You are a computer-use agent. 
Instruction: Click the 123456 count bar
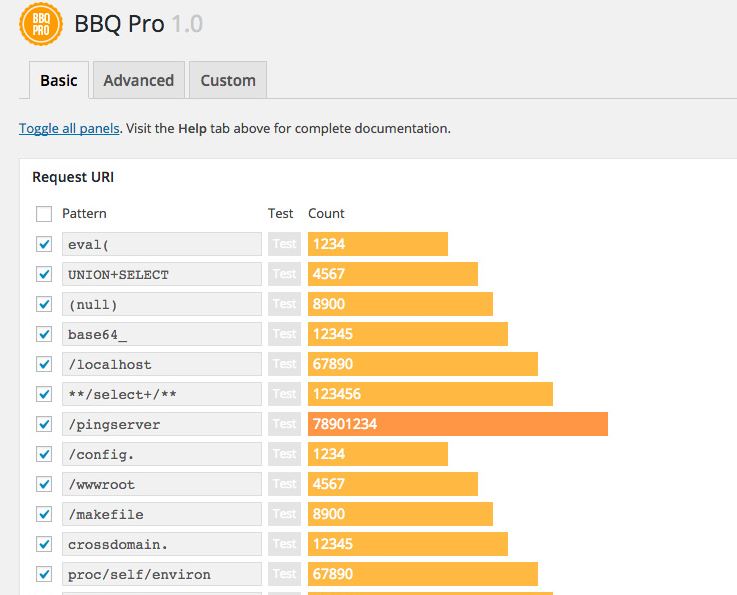(x=431, y=394)
